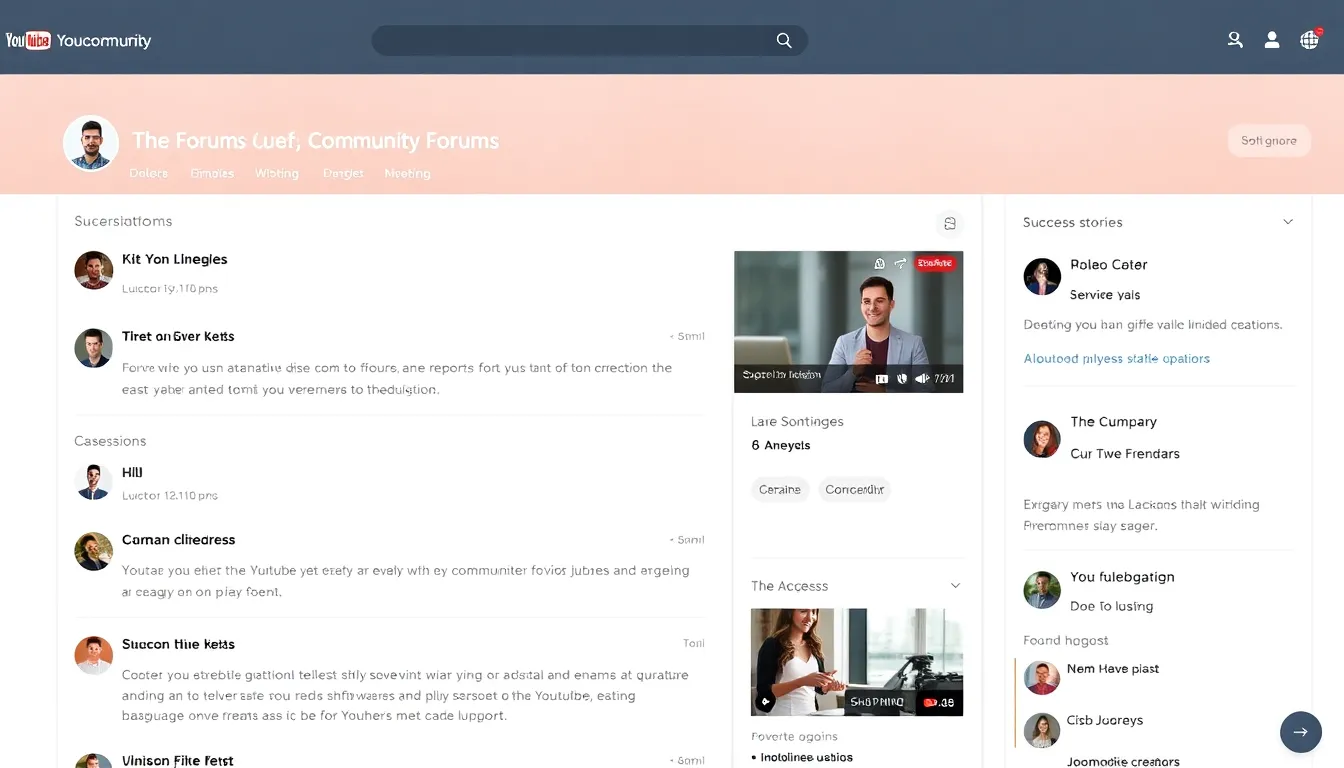Viewport: 1344px width, 768px height.
Task: Click the globe icon with red notification badge
Action: click(x=1309, y=41)
